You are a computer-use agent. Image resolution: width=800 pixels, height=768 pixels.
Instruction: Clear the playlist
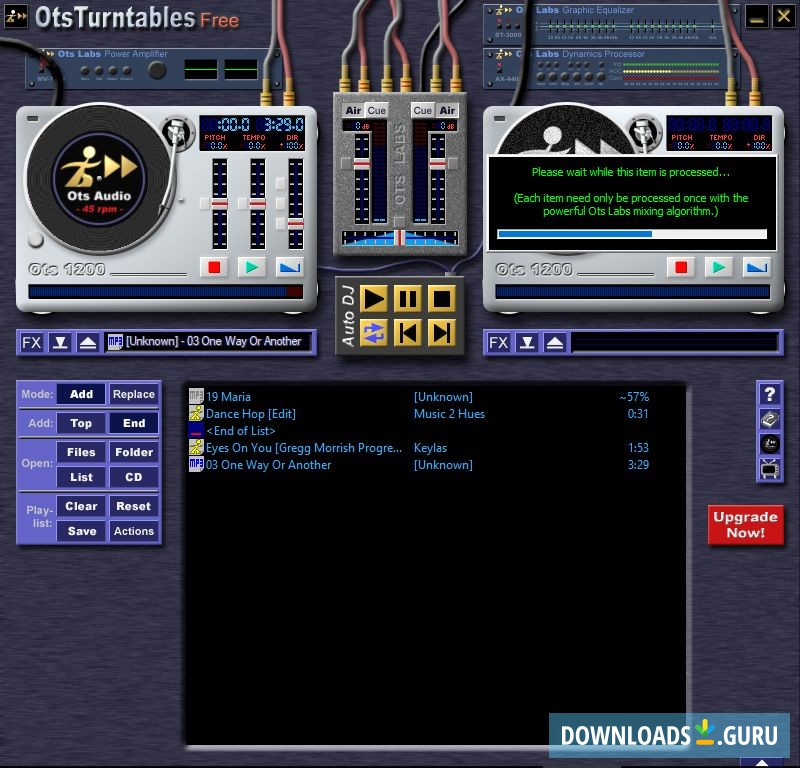[x=81, y=506]
